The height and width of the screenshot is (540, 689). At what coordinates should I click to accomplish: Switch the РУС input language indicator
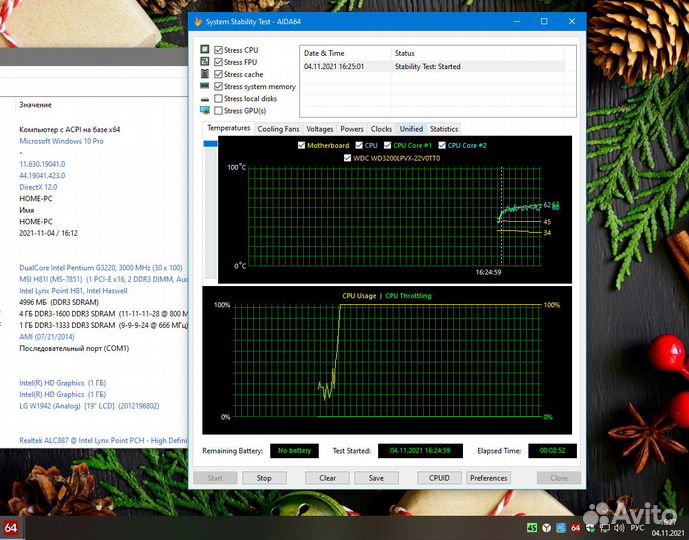pyautogui.click(x=637, y=528)
